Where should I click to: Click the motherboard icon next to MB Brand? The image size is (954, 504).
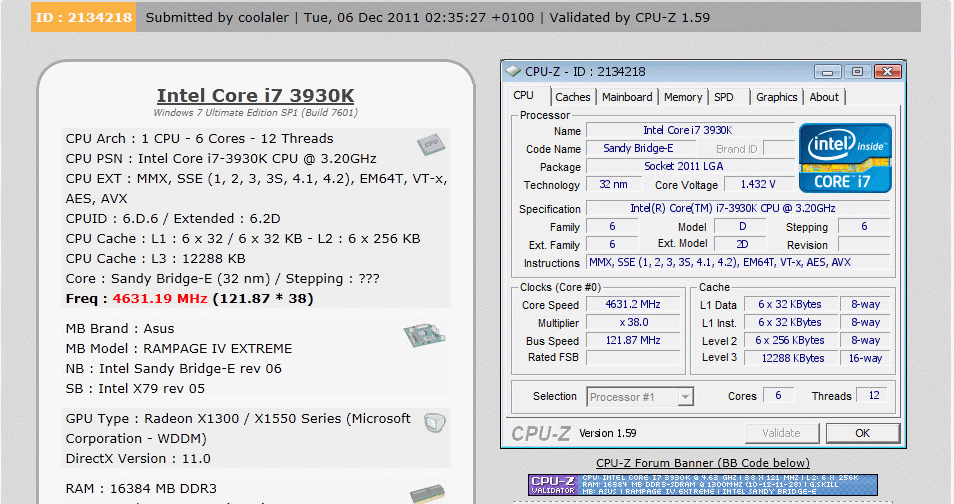tap(424, 335)
